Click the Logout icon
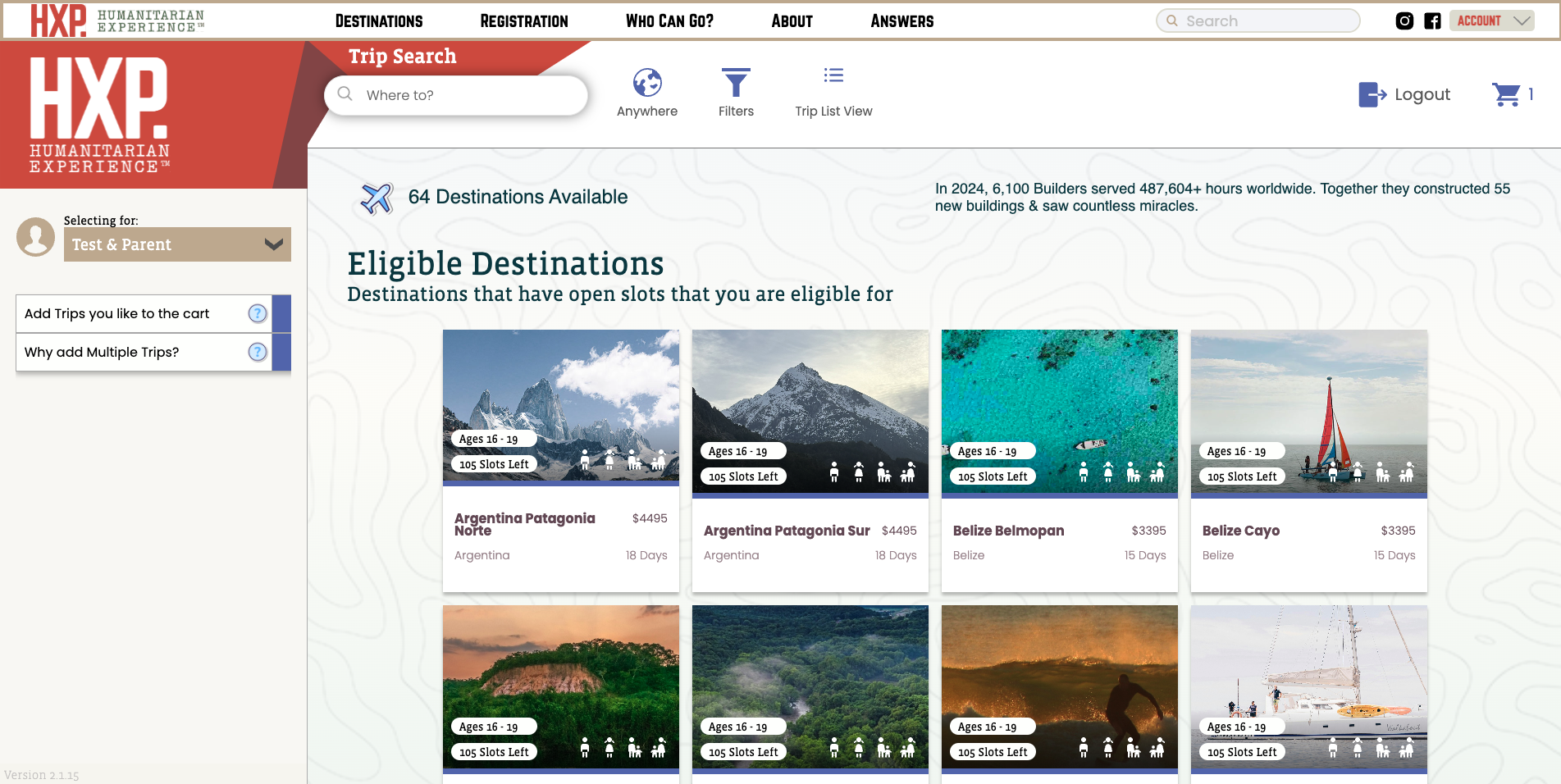The height and width of the screenshot is (784, 1561). [1372, 95]
